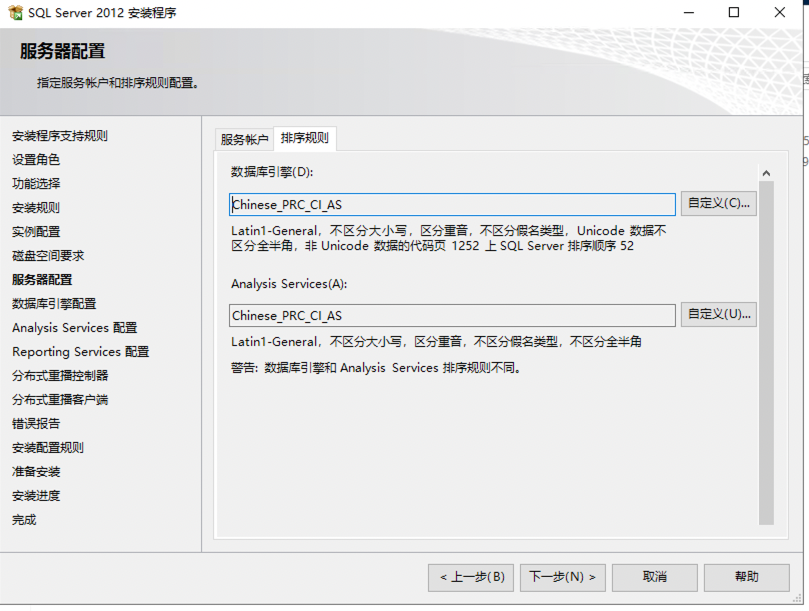Click the Analysis Services collation text field

(452, 316)
